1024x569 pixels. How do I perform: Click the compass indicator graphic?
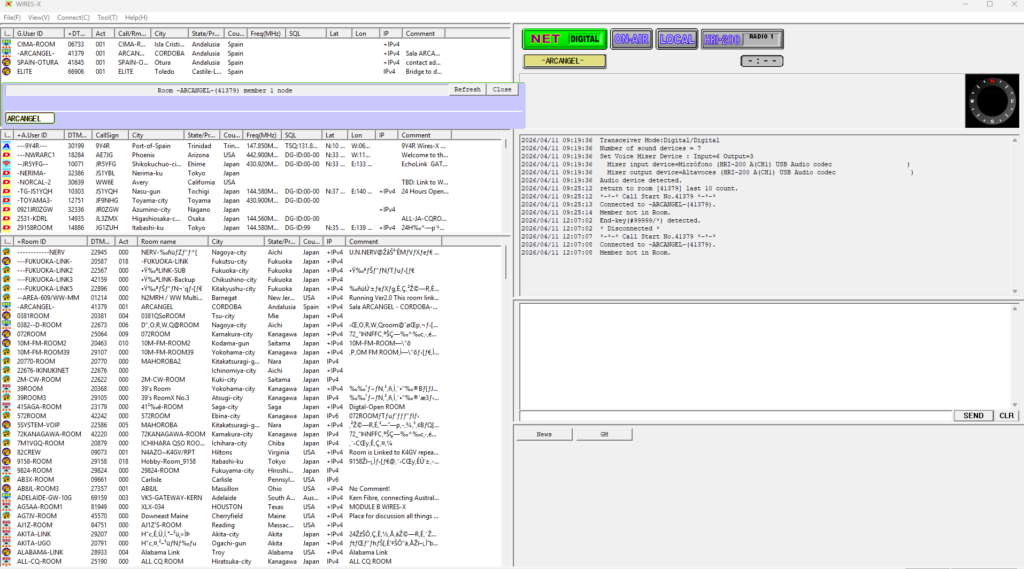point(990,100)
